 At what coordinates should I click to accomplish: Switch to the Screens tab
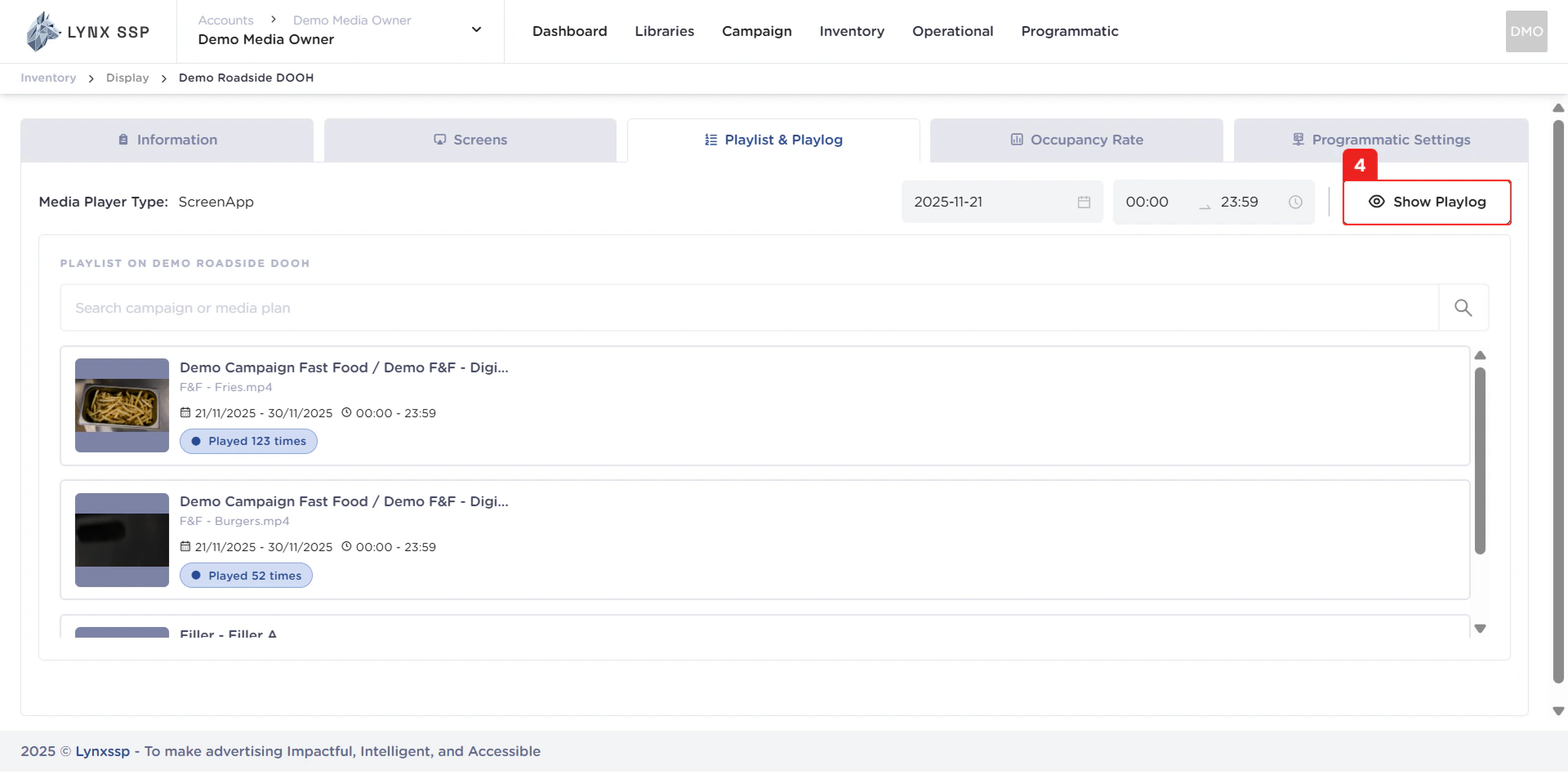[470, 140]
